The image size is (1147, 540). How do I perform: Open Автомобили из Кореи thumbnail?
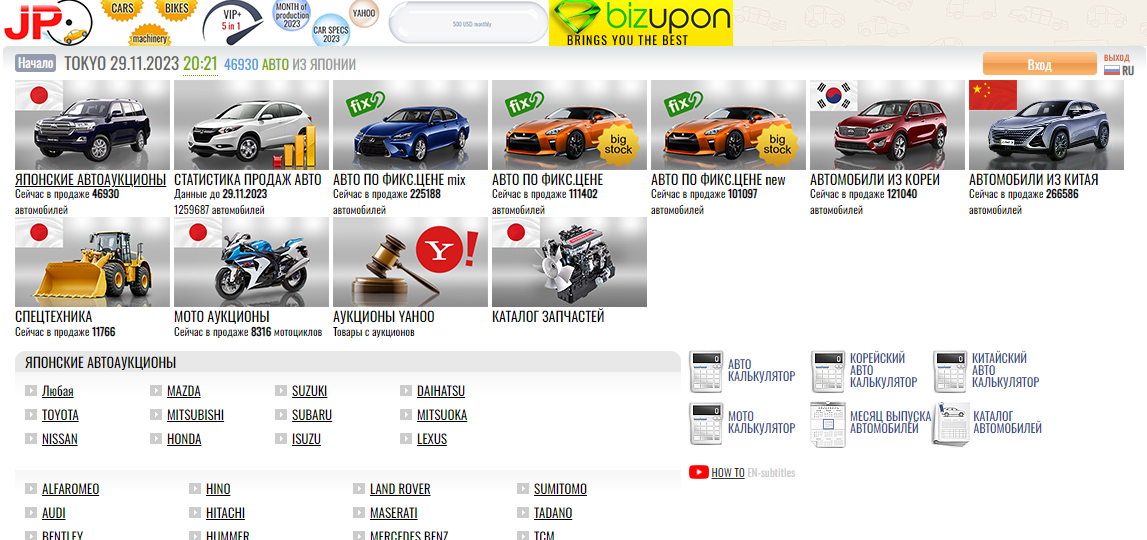coord(887,125)
